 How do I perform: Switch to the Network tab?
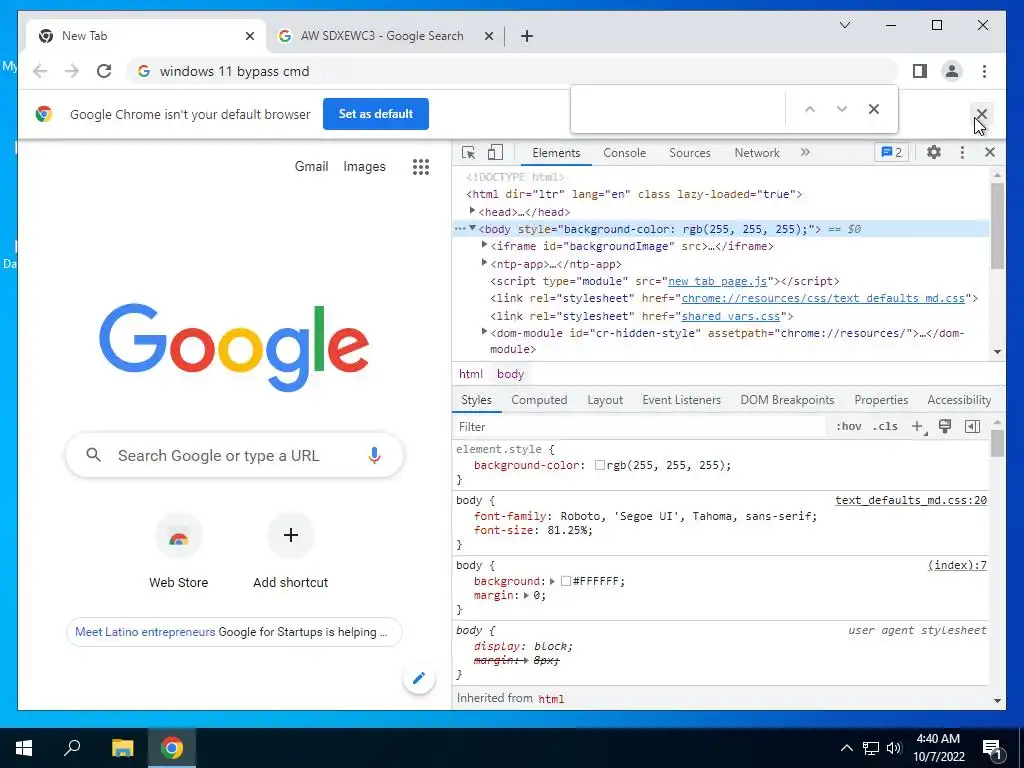757,153
